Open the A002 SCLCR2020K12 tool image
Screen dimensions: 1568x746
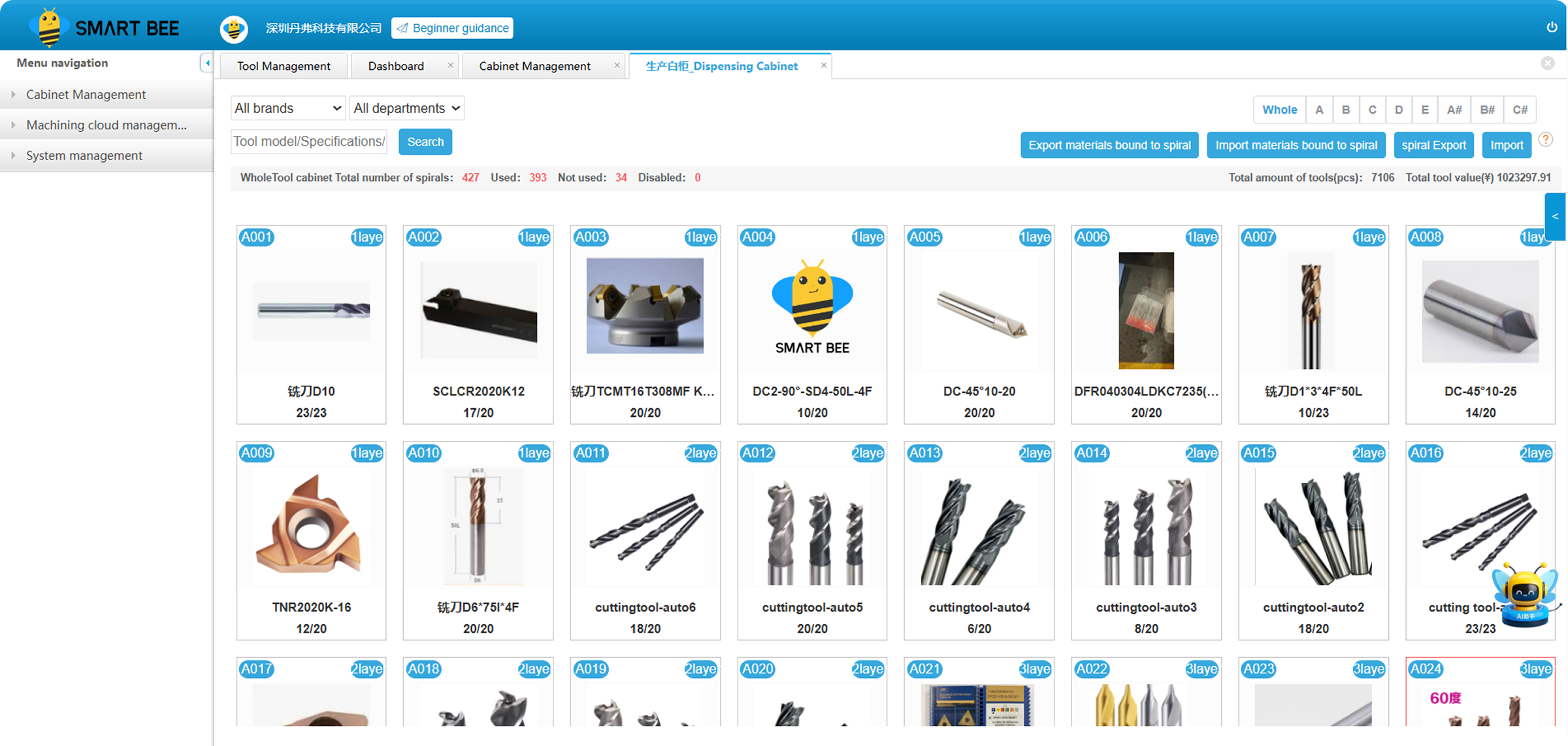478,310
